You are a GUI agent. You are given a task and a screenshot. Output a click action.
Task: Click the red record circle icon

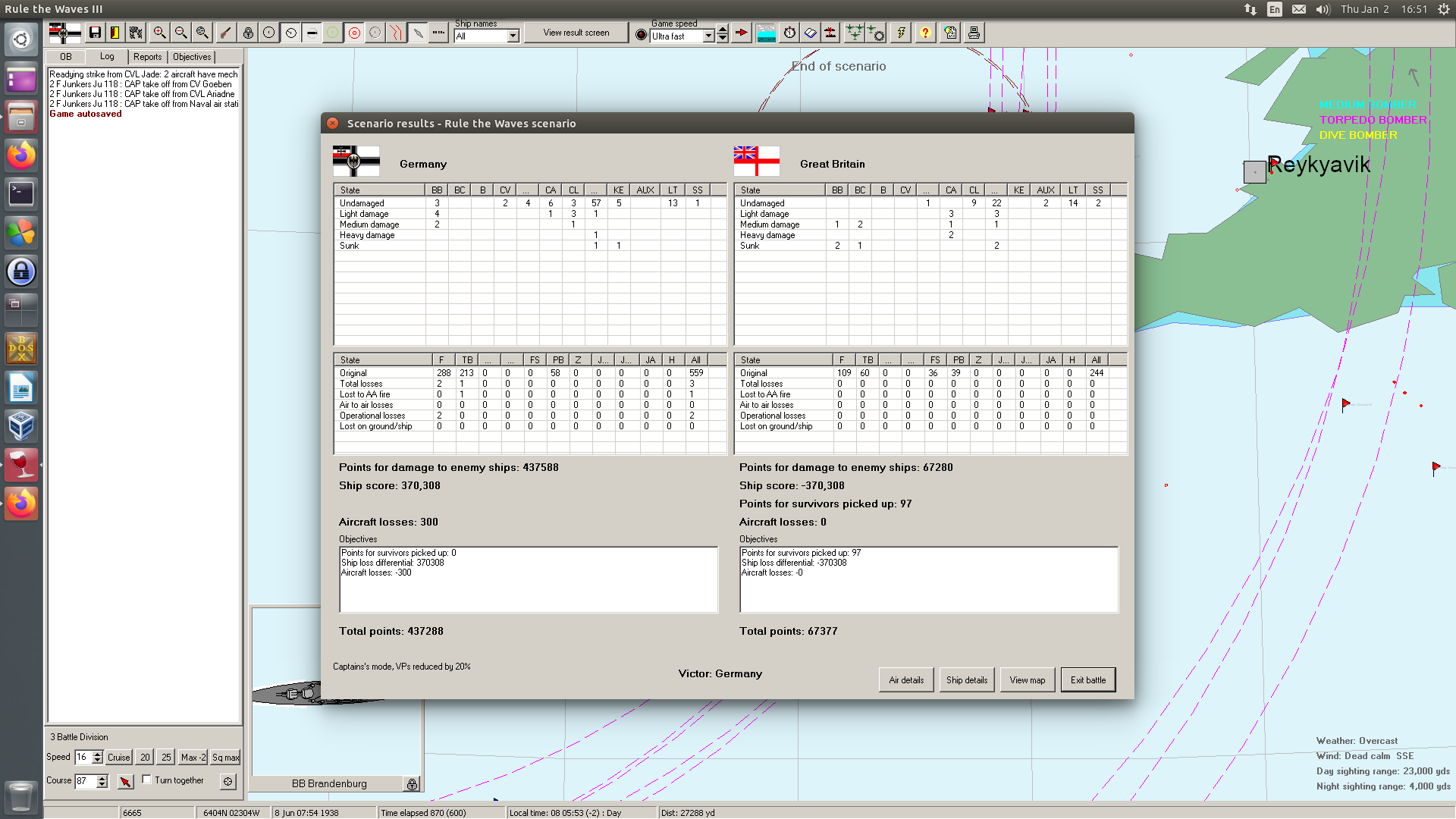coord(641,35)
